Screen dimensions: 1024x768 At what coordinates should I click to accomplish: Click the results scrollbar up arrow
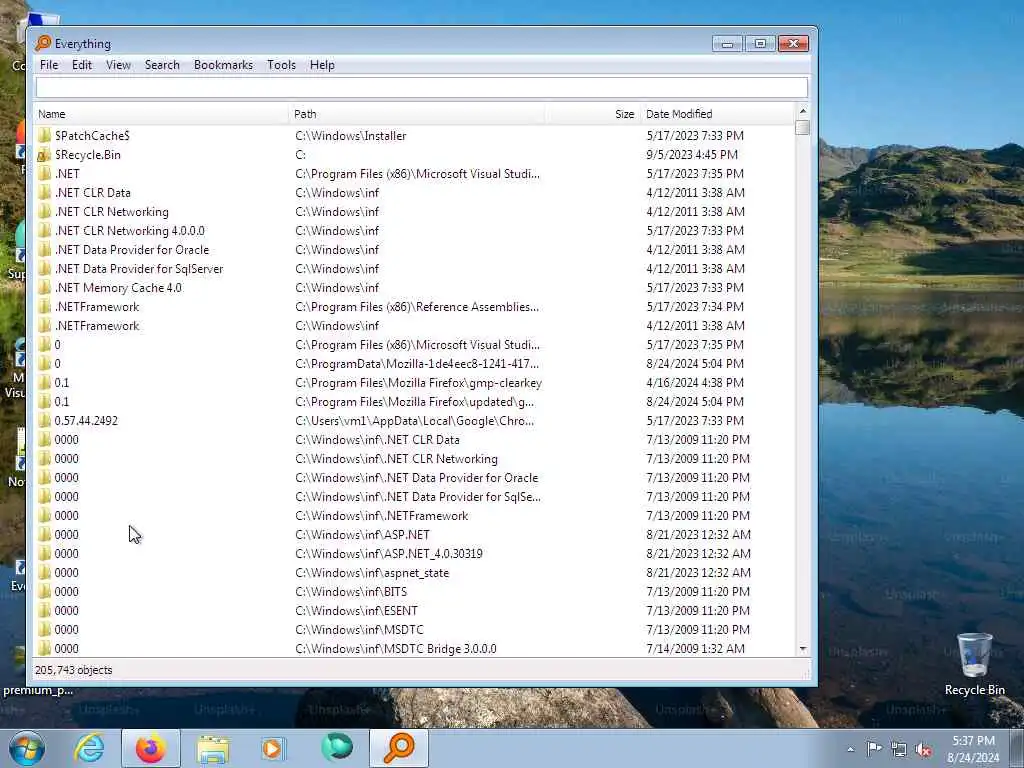pos(803,111)
